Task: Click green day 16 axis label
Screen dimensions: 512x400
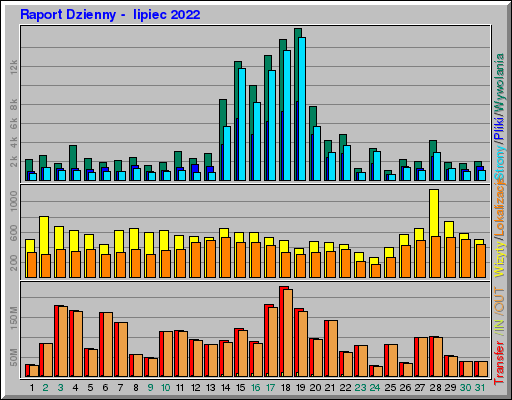Action: 256,388
